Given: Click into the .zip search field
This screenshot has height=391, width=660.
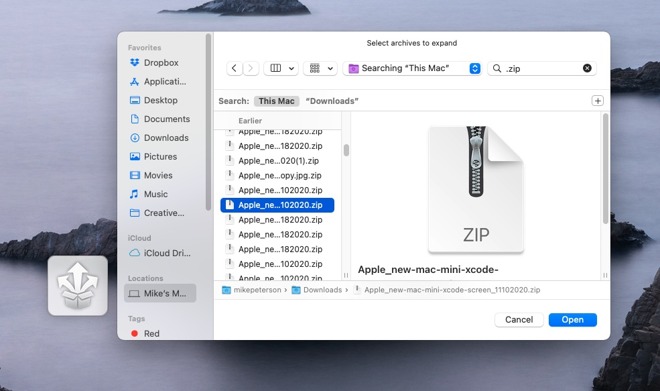Looking at the screenshot, I should click(x=542, y=68).
